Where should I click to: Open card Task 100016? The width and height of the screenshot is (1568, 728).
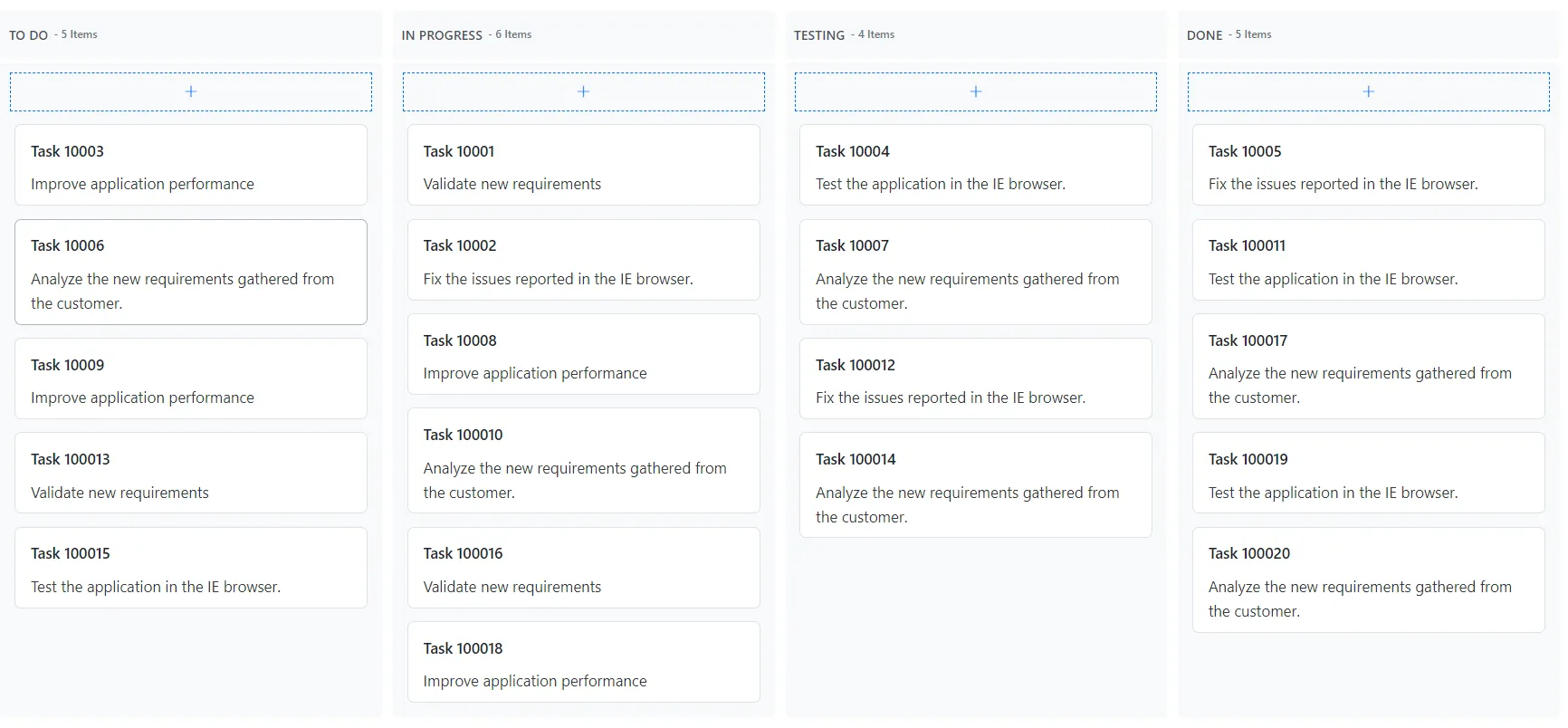[584, 568]
